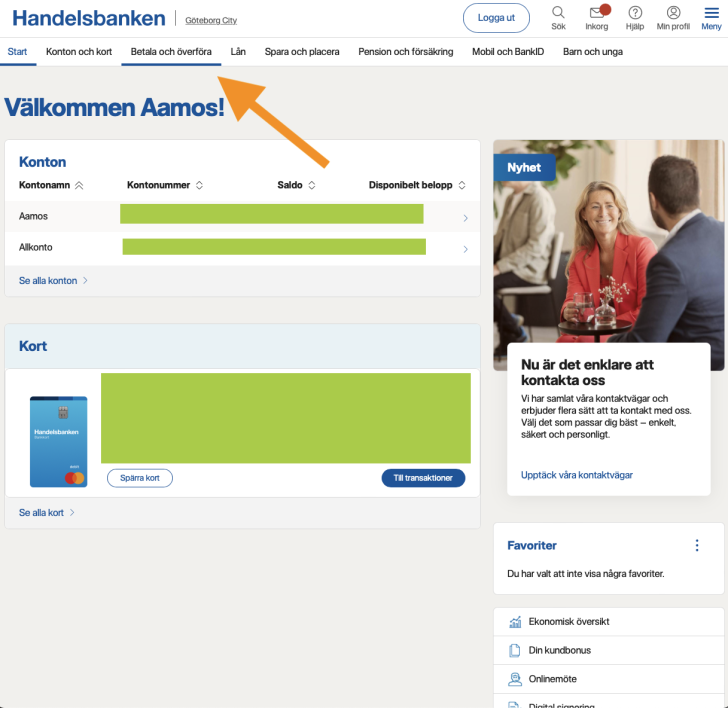
Task: Click the Onlinemöte person icon
Action: pyautogui.click(x=514, y=679)
